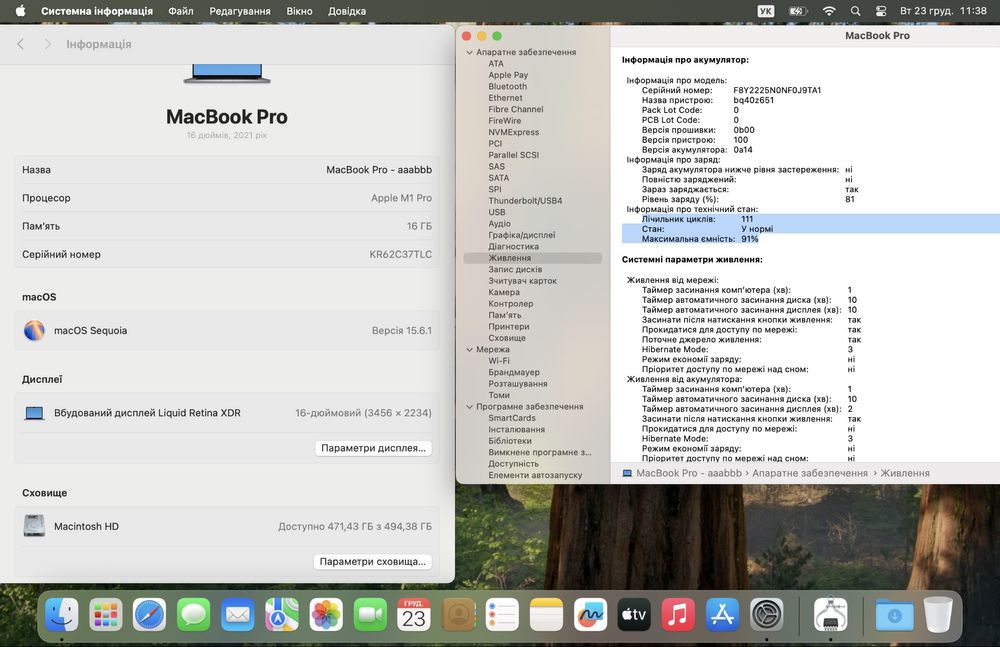This screenshot has width=1000, height=647.
Task: Click the Параметри сховища button
Action: point(372,561)
